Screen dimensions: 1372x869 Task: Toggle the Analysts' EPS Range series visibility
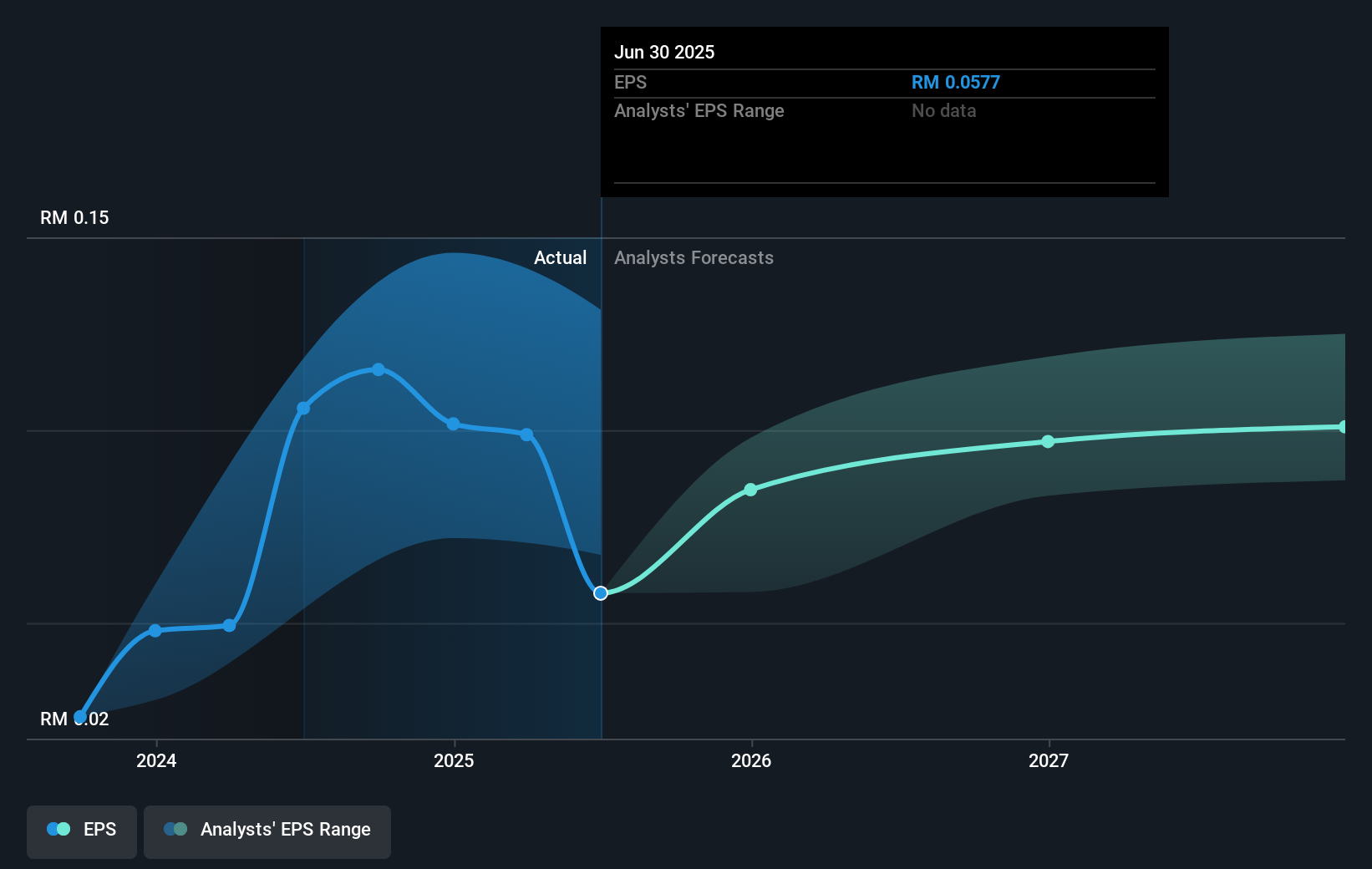coord(267,829)
